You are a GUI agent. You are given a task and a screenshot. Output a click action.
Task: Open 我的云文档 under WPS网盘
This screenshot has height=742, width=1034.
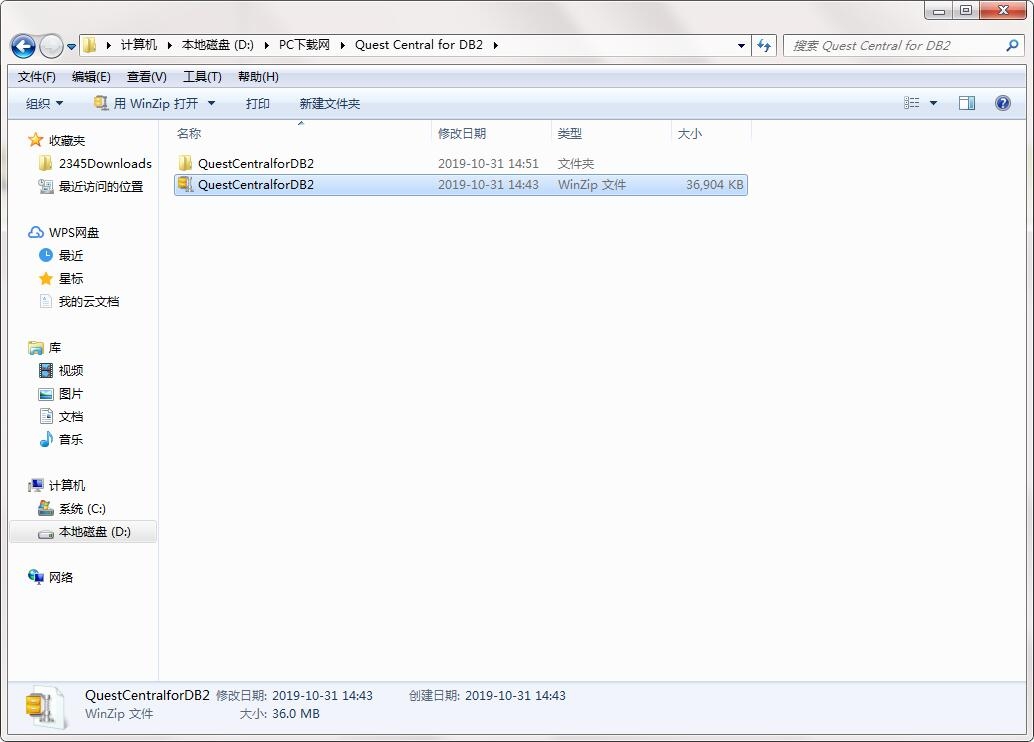click(x=79, y=301)
